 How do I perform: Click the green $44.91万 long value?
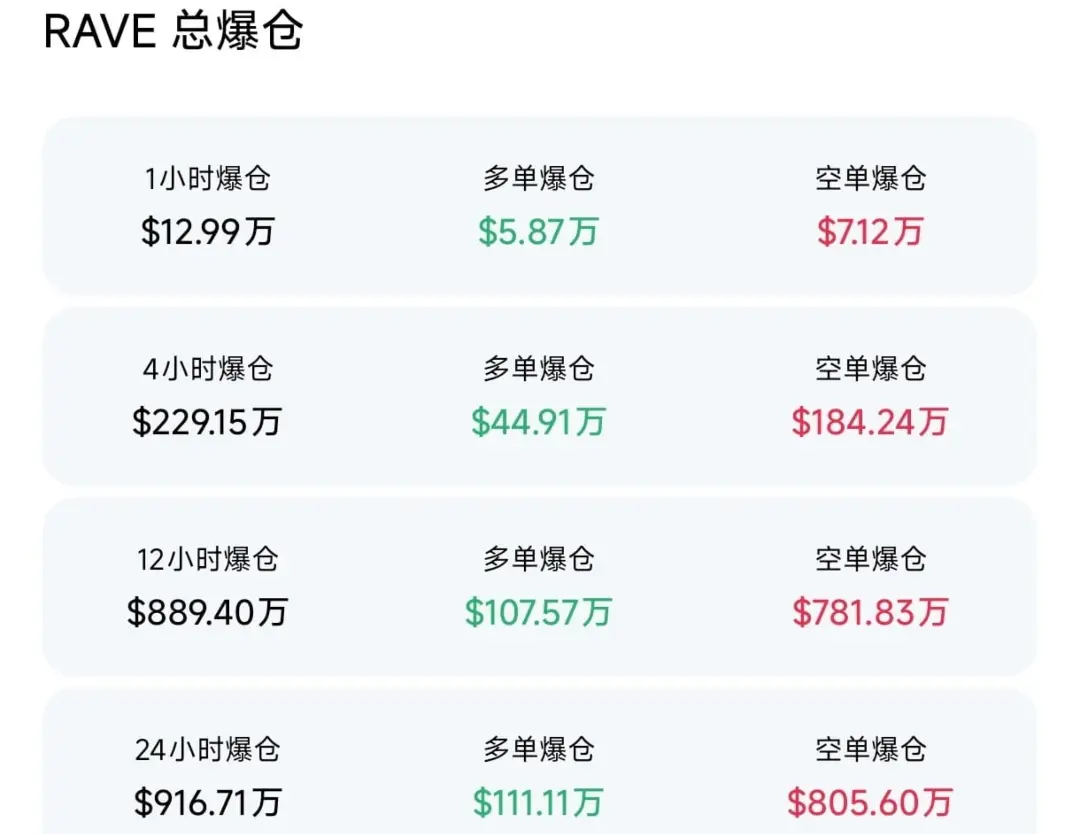[x=538, y=422]
